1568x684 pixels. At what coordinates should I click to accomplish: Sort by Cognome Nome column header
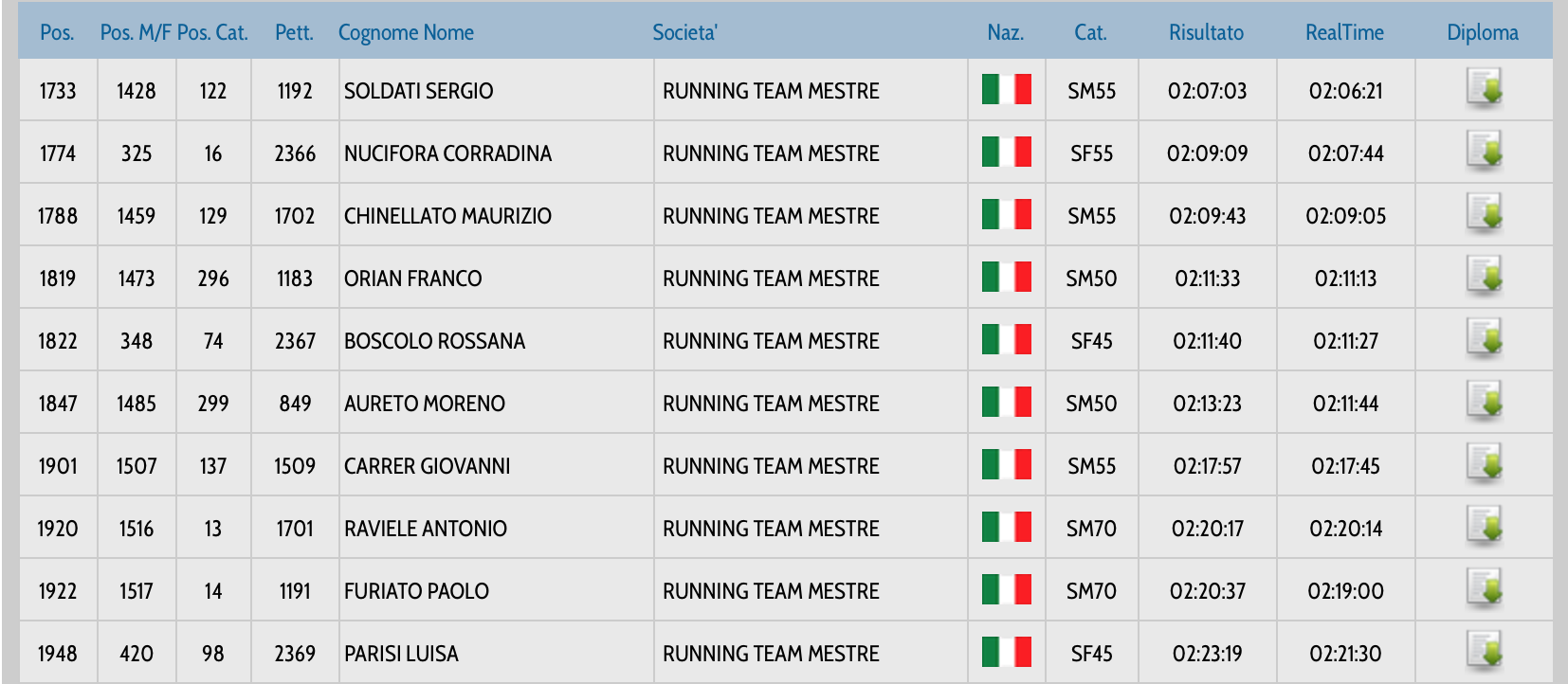click(x=406, y=32)
